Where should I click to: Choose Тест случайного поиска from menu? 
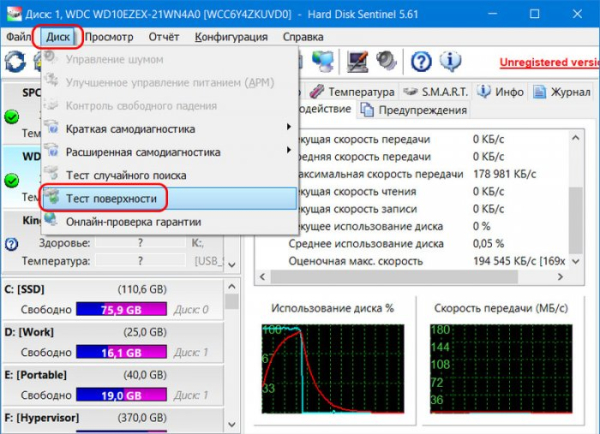(x=125, y=175)
